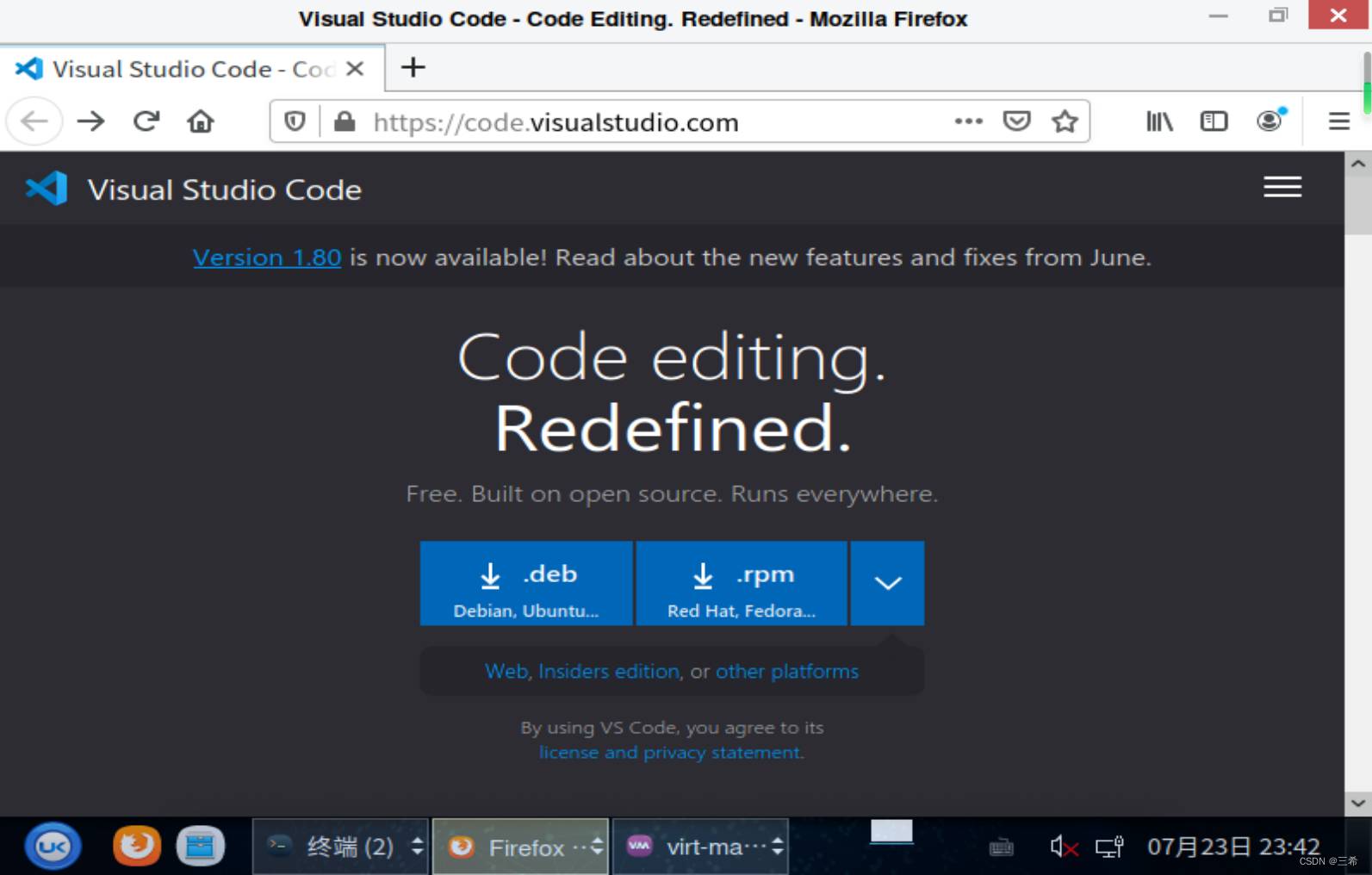This screenshot has height=875, width=1372.
Task: Bookmark this page with star icon
Action: [x=1065, y=121]
